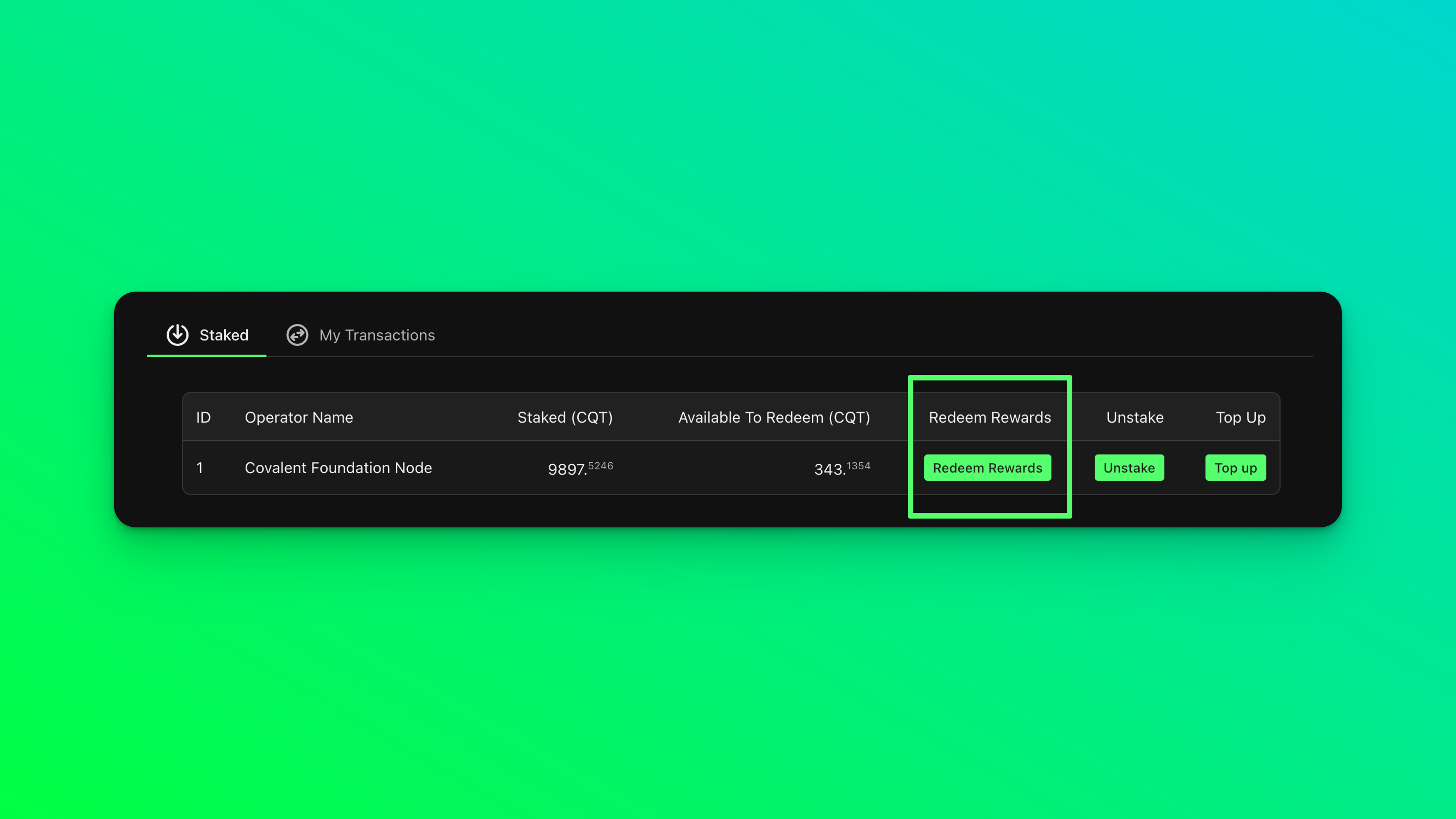Viewport: 1456px width, 819px height.
Task: Select the ID column header
Action: coord(203,417)
